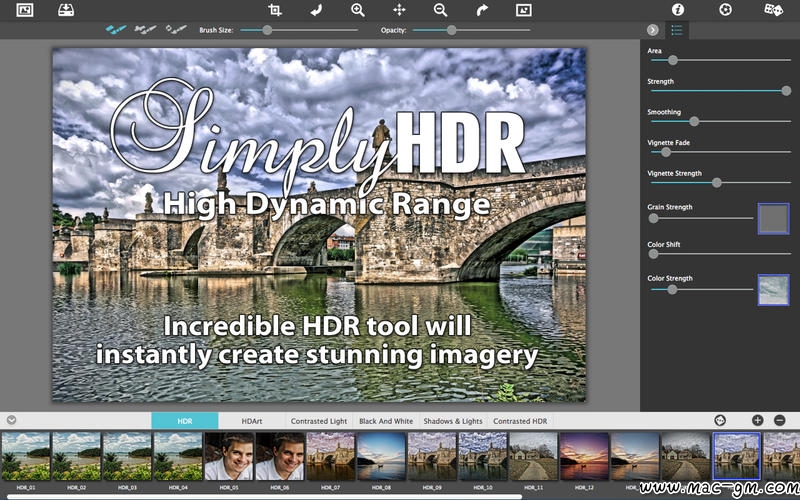
Task: Open the Shadows & Lights tab
Action: pyautogui.click(x=453, y=421)
